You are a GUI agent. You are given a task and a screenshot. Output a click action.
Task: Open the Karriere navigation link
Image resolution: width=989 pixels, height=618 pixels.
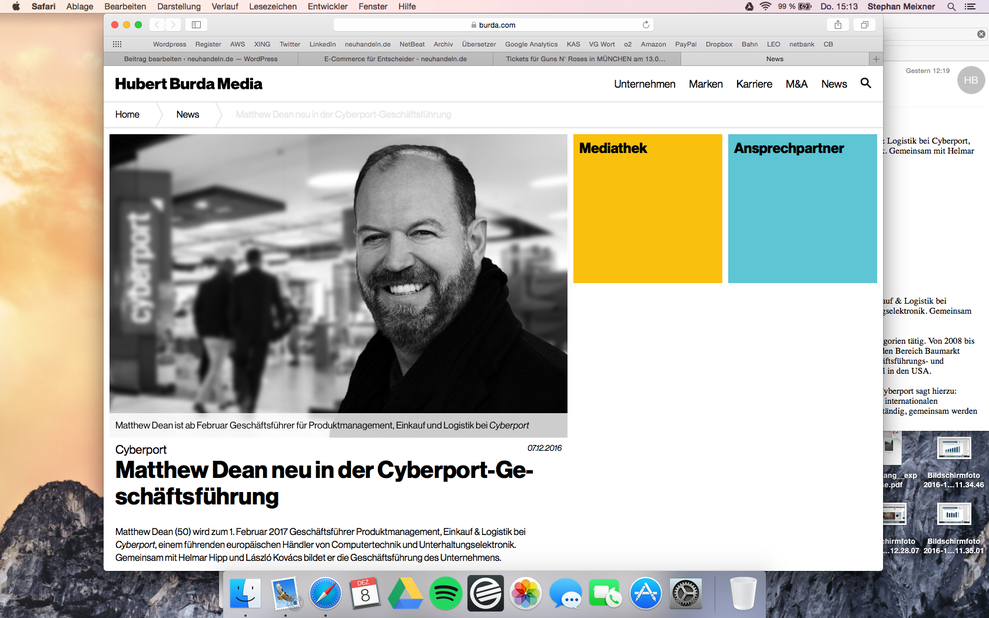(x=754, y=84)
